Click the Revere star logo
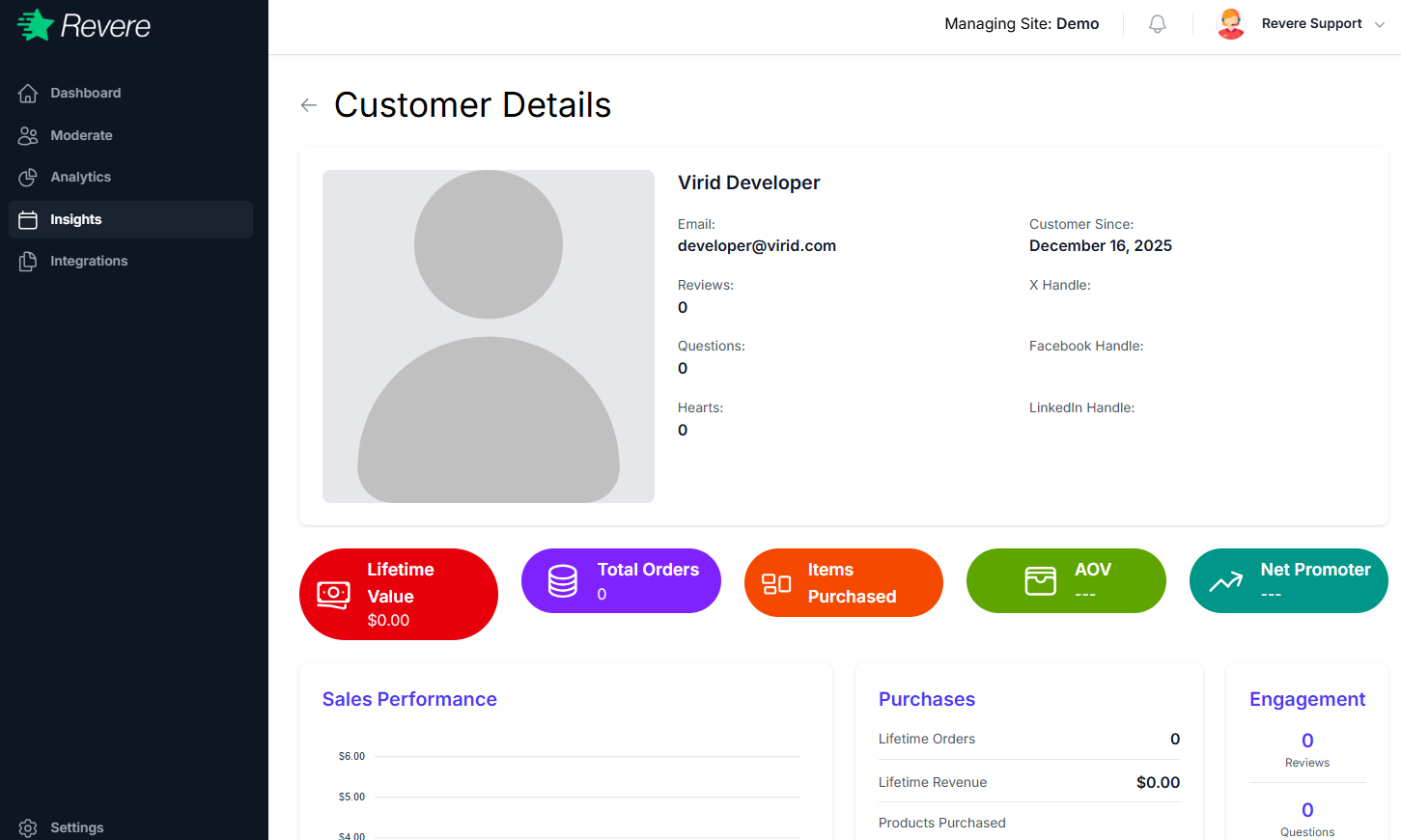 (x=32, y=24)
